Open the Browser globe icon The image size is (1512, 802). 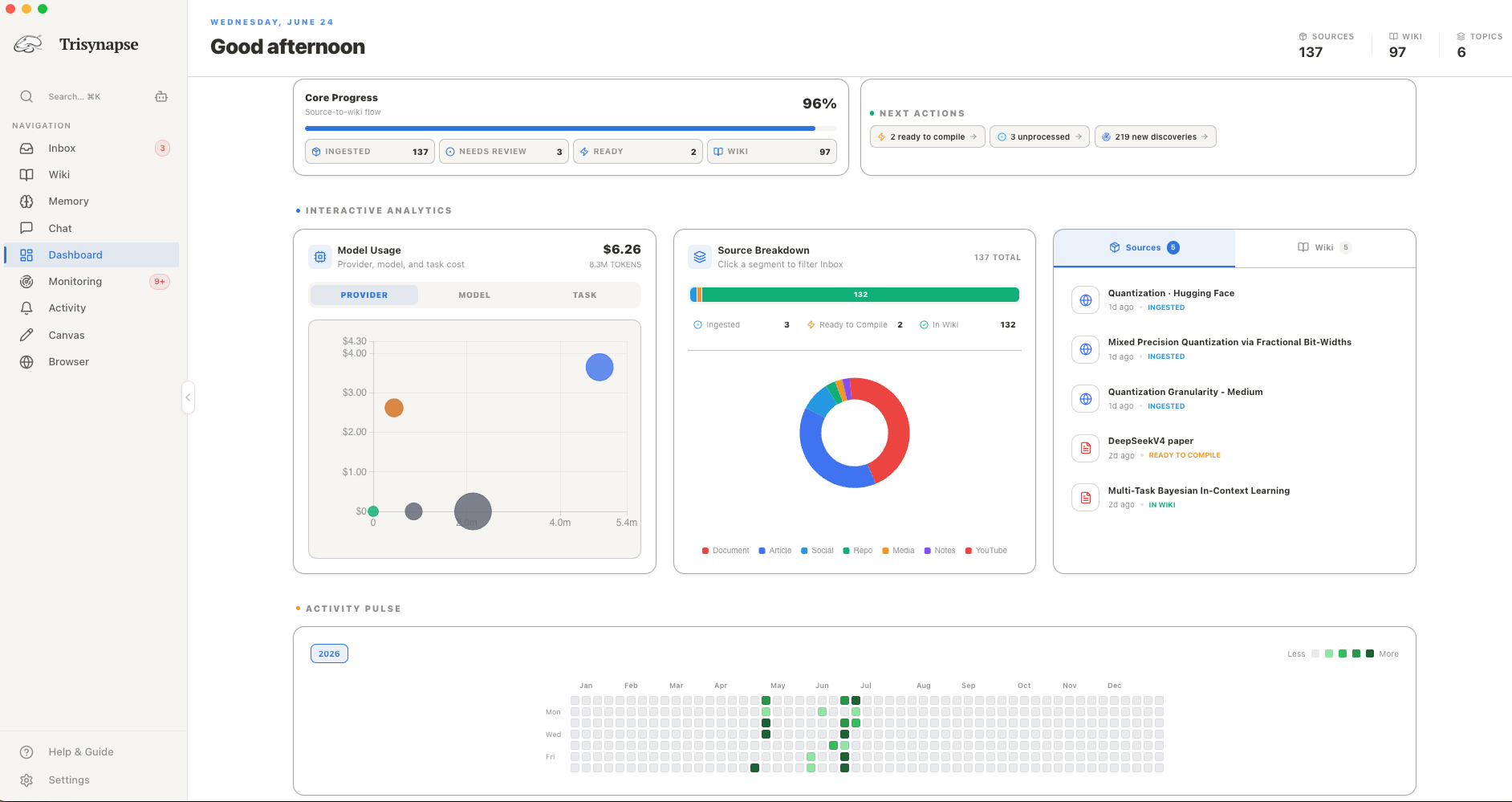click(x=26, y=362)
